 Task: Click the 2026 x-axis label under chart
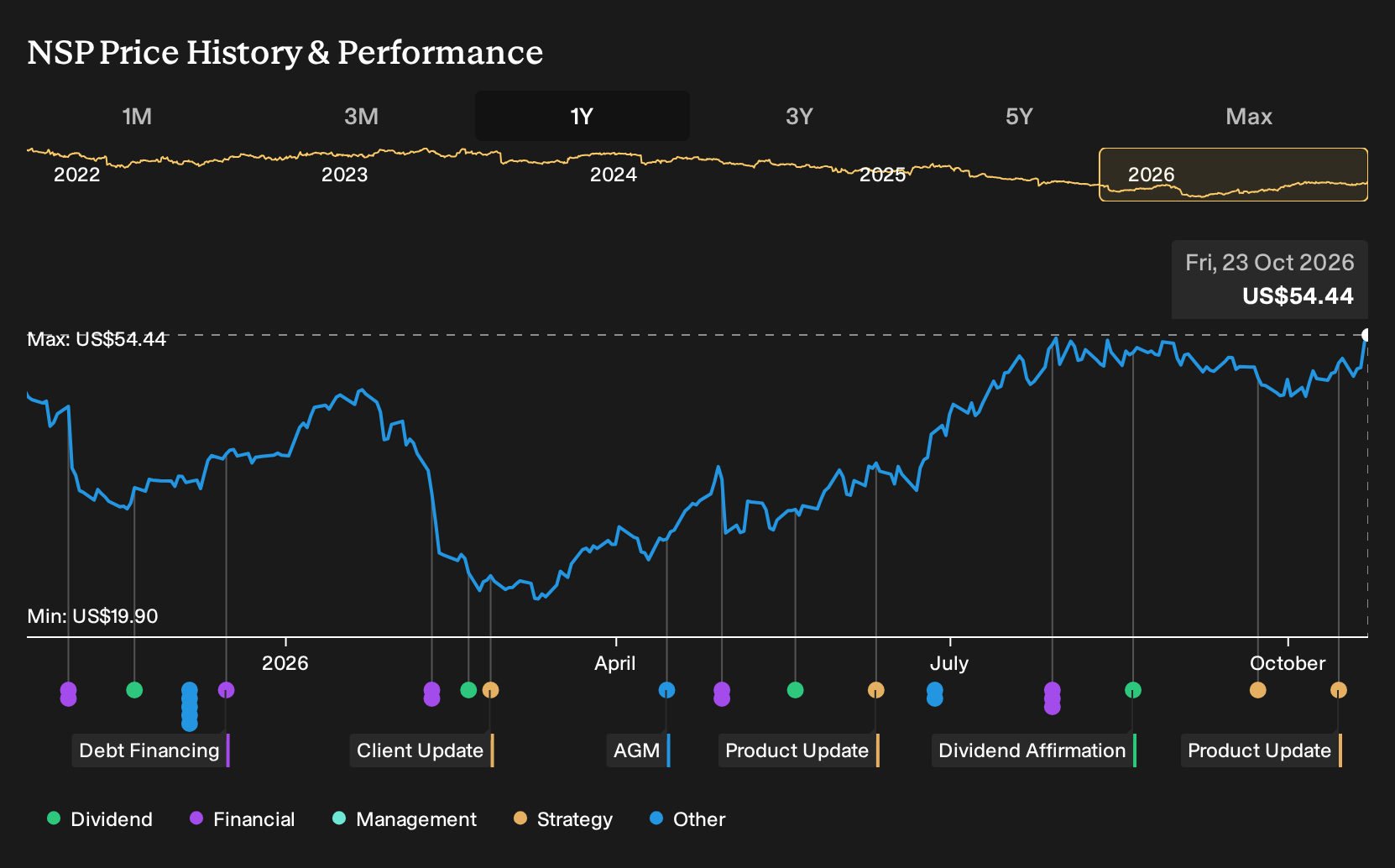pyautogui.click(x=285, y=663)
